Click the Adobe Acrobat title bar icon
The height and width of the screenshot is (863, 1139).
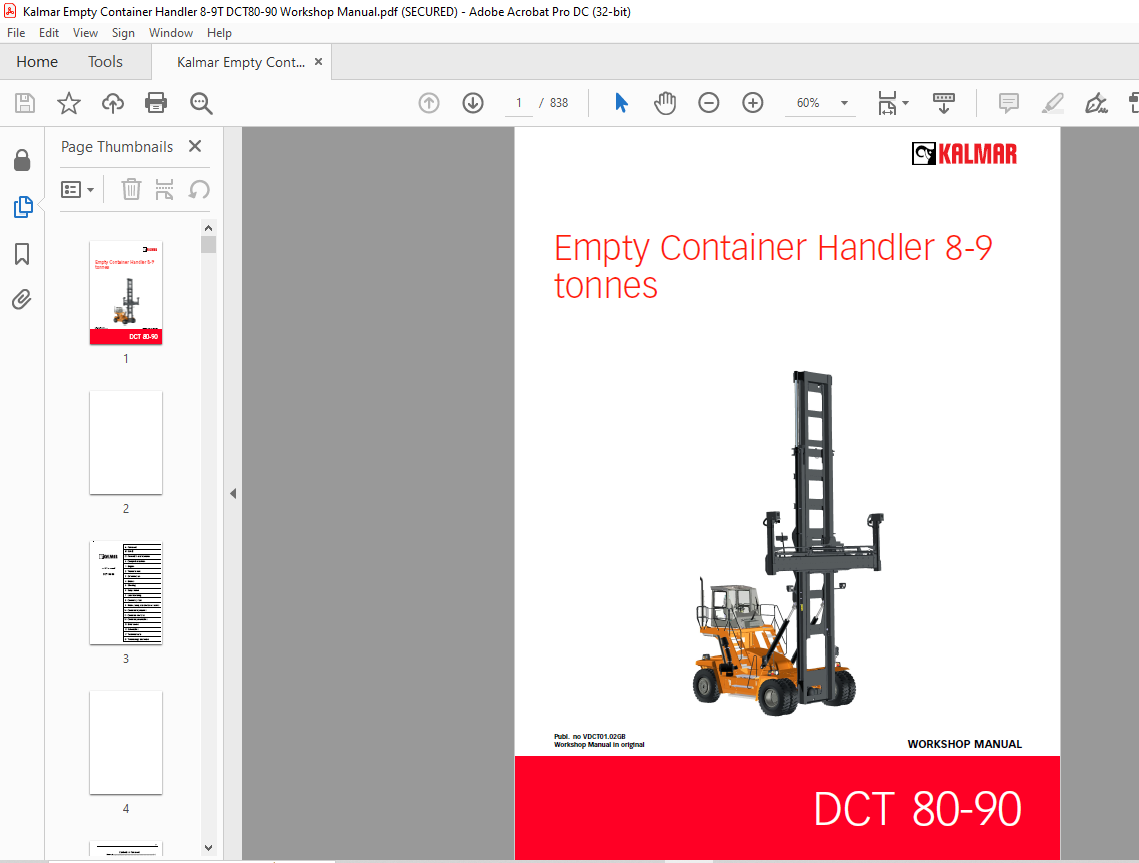click(x=10, y=11)
